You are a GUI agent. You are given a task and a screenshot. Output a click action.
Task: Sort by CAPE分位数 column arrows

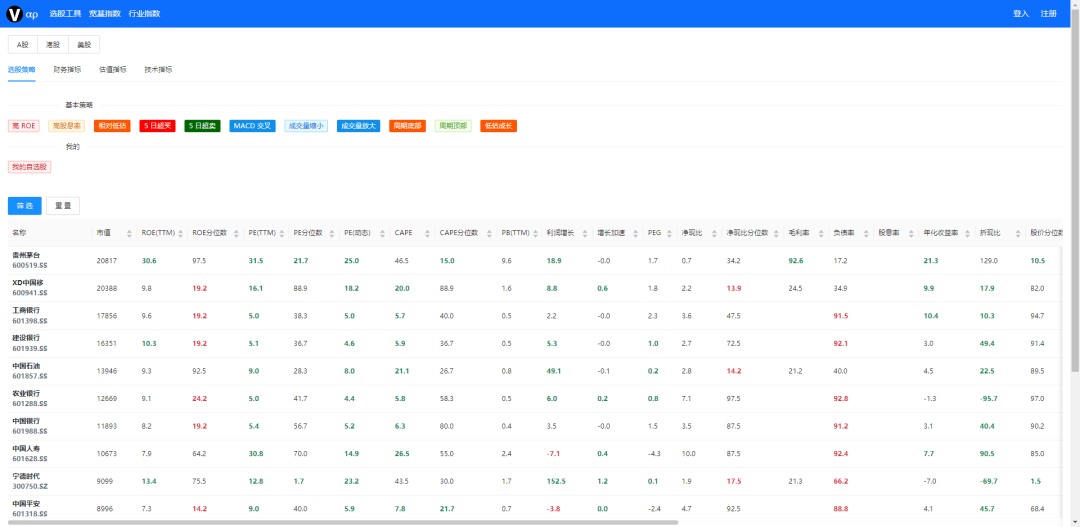[490, 233]
